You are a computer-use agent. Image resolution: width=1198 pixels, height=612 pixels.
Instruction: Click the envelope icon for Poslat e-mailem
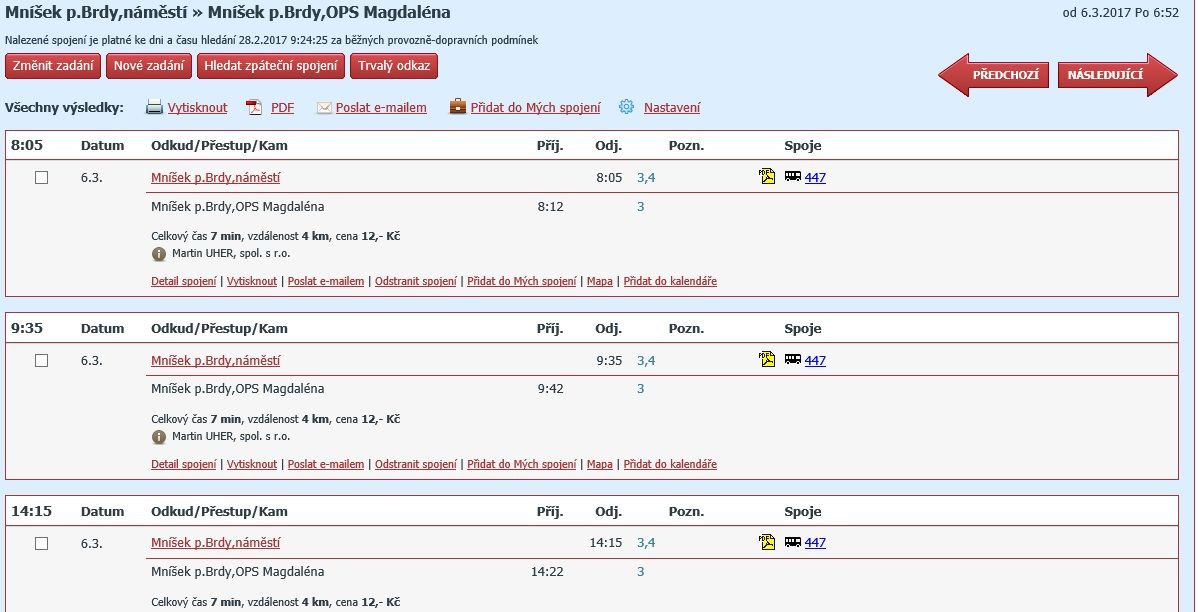coord(324,108)
